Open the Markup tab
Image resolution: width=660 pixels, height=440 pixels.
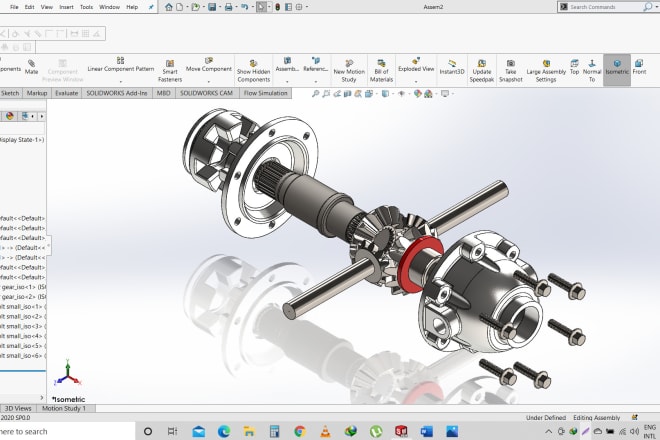click(x=37, y=93)
